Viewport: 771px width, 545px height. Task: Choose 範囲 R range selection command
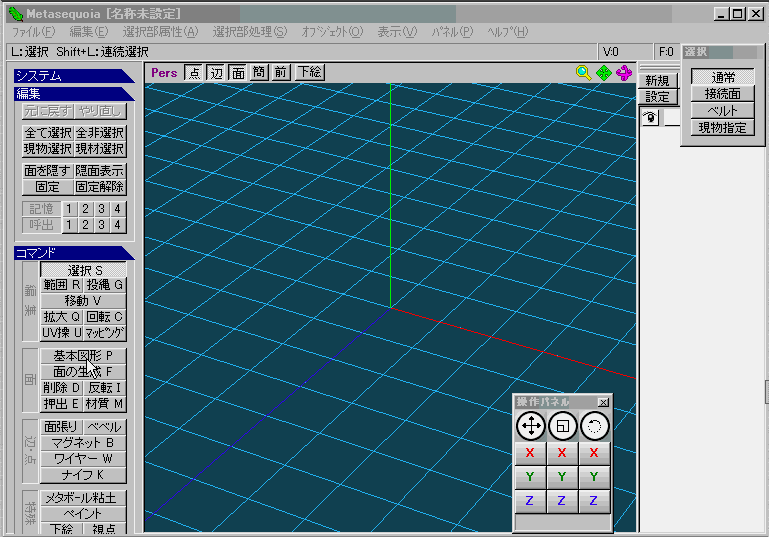pyautogui.click(x=61, y=285)
